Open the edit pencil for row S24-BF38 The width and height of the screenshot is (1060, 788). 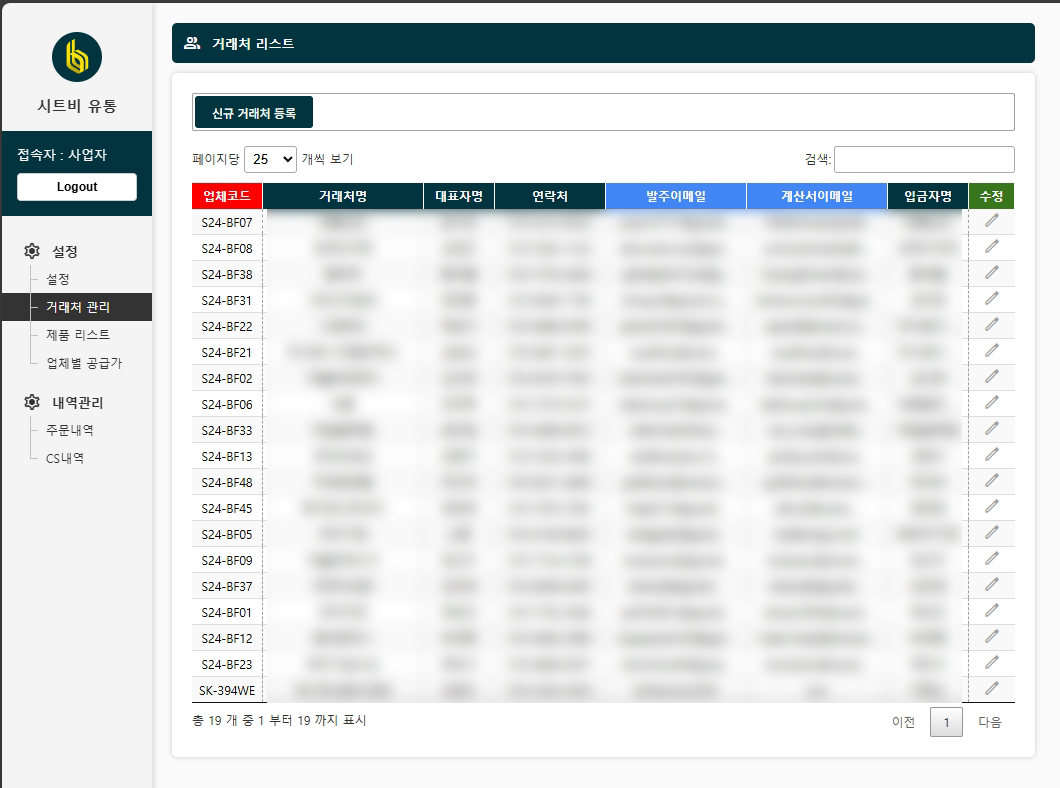(990, 273)
